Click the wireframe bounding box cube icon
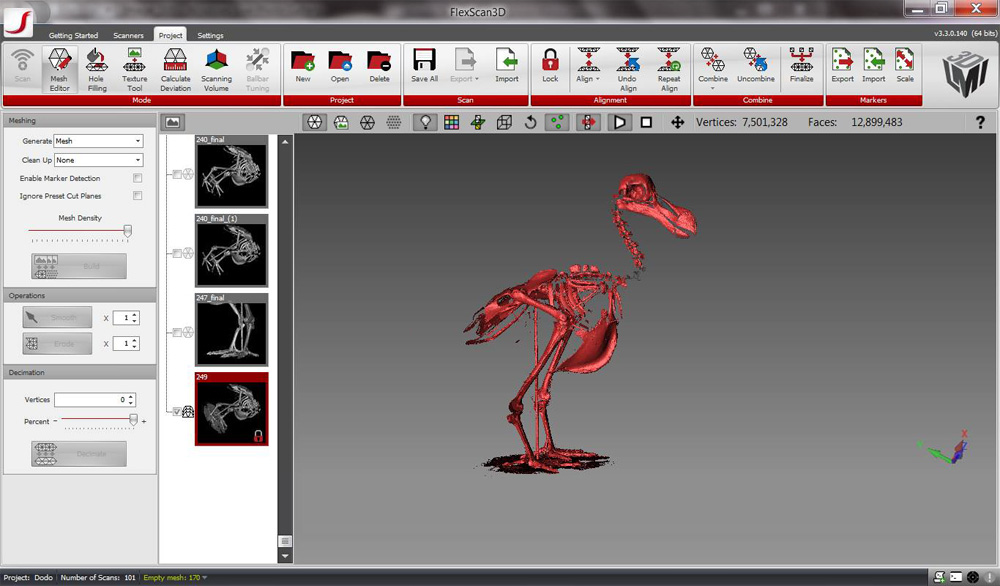 [504, 122]
